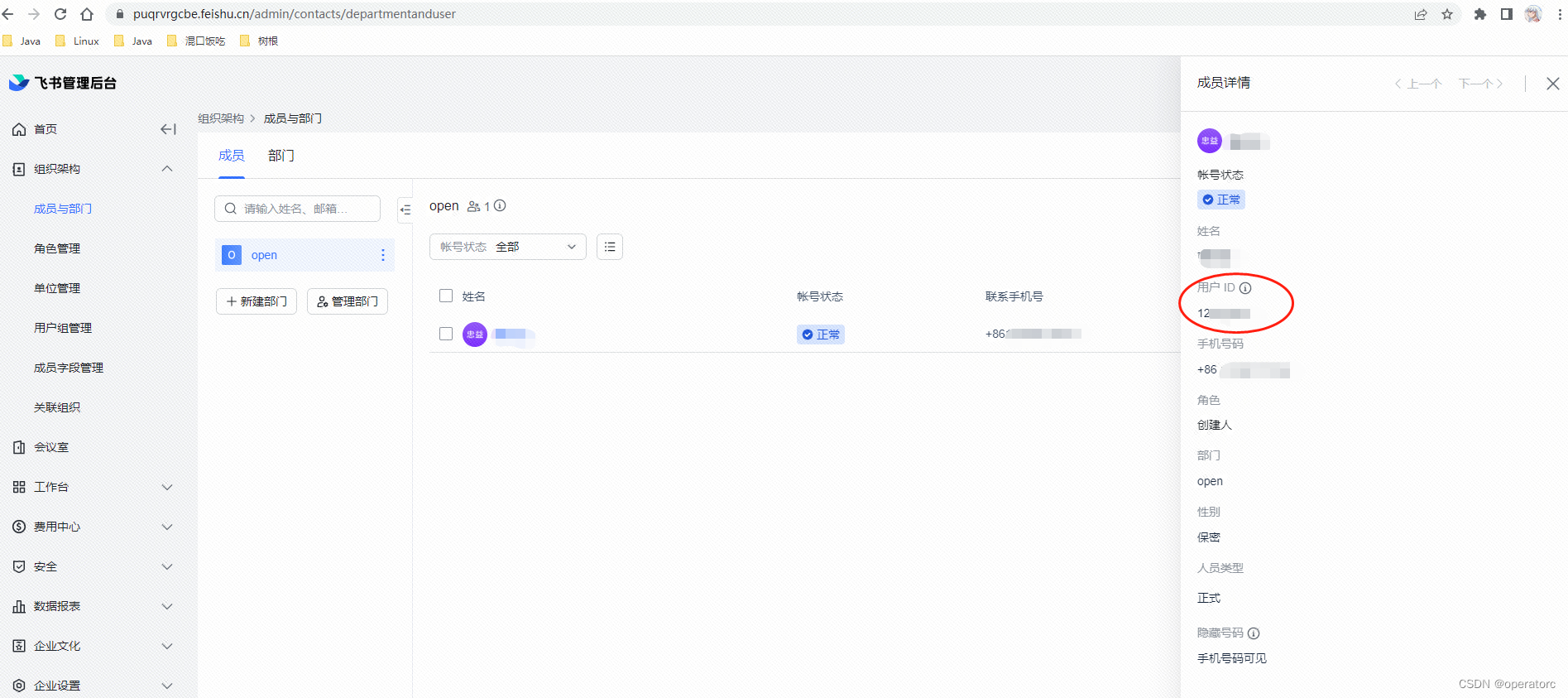Image resolution: width=1568 pixels, height=698 pixels.
Task: Open the browser profile avatar
Action: (x=1533, y=14)
